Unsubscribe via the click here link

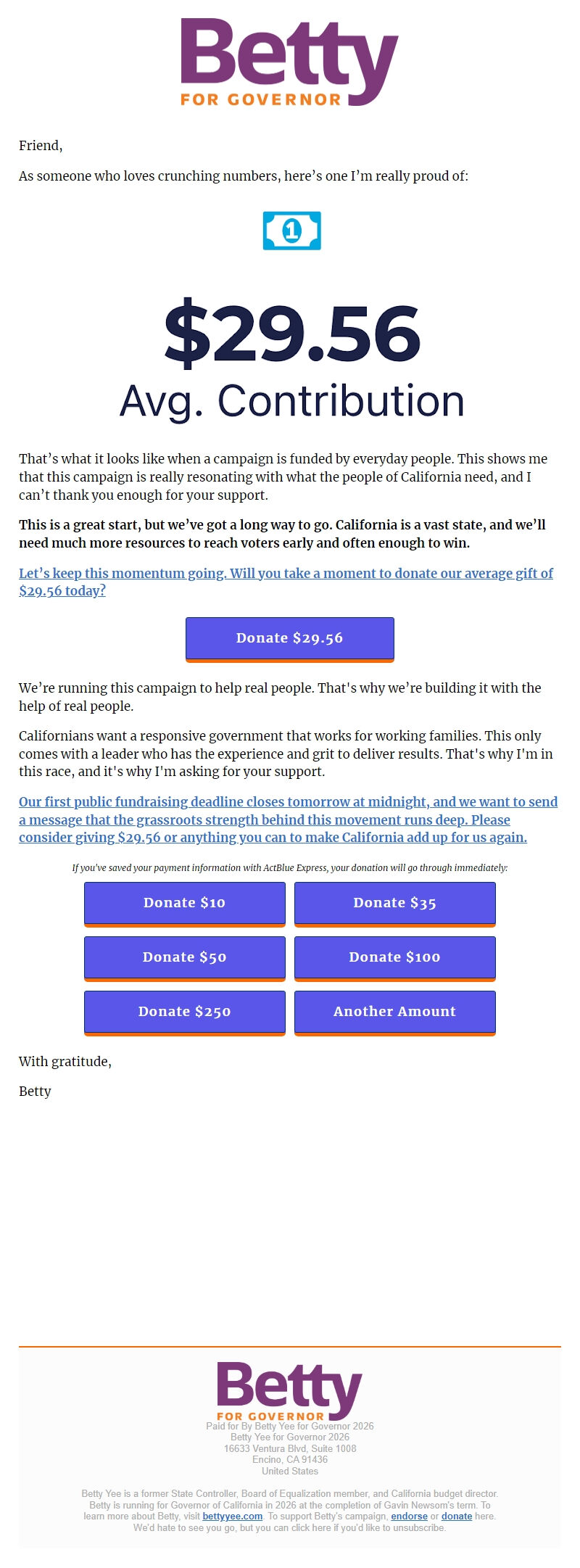(x=311, y=1527)
